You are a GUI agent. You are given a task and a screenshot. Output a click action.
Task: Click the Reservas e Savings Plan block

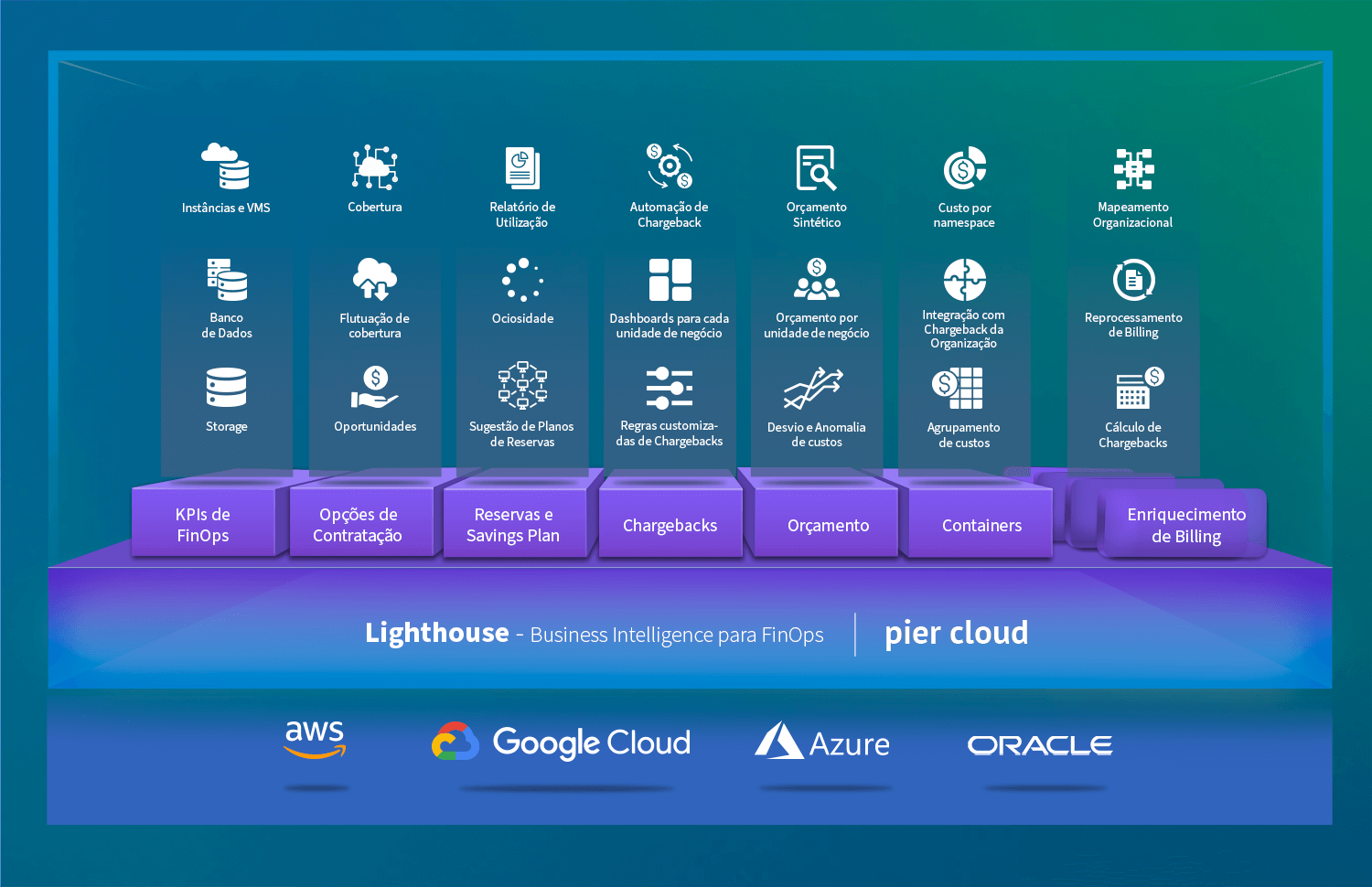(513, 524)
